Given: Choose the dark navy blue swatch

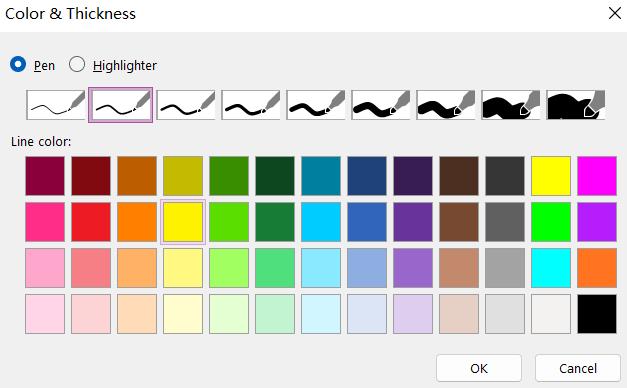Looking at the screenshot, I should click(367, 176).
